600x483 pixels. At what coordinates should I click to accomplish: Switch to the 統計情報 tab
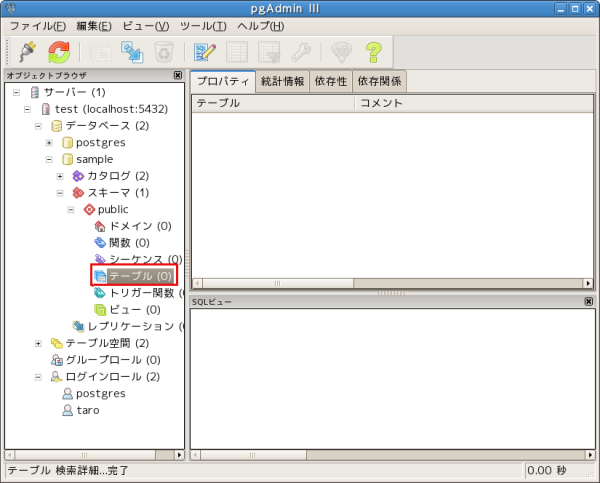(282, 81)
